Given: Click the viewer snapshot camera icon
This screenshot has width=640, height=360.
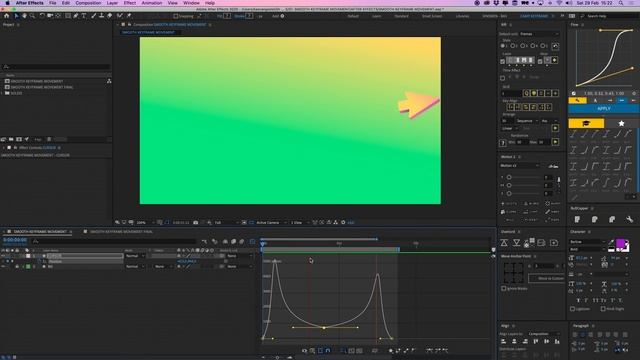Looking at the screenshot, I should click(x=196, y=222).
